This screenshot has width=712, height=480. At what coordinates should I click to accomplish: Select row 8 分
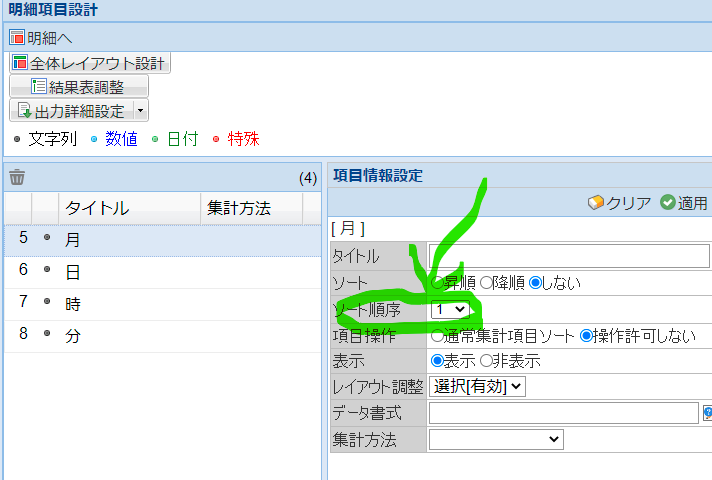point(163,336)
